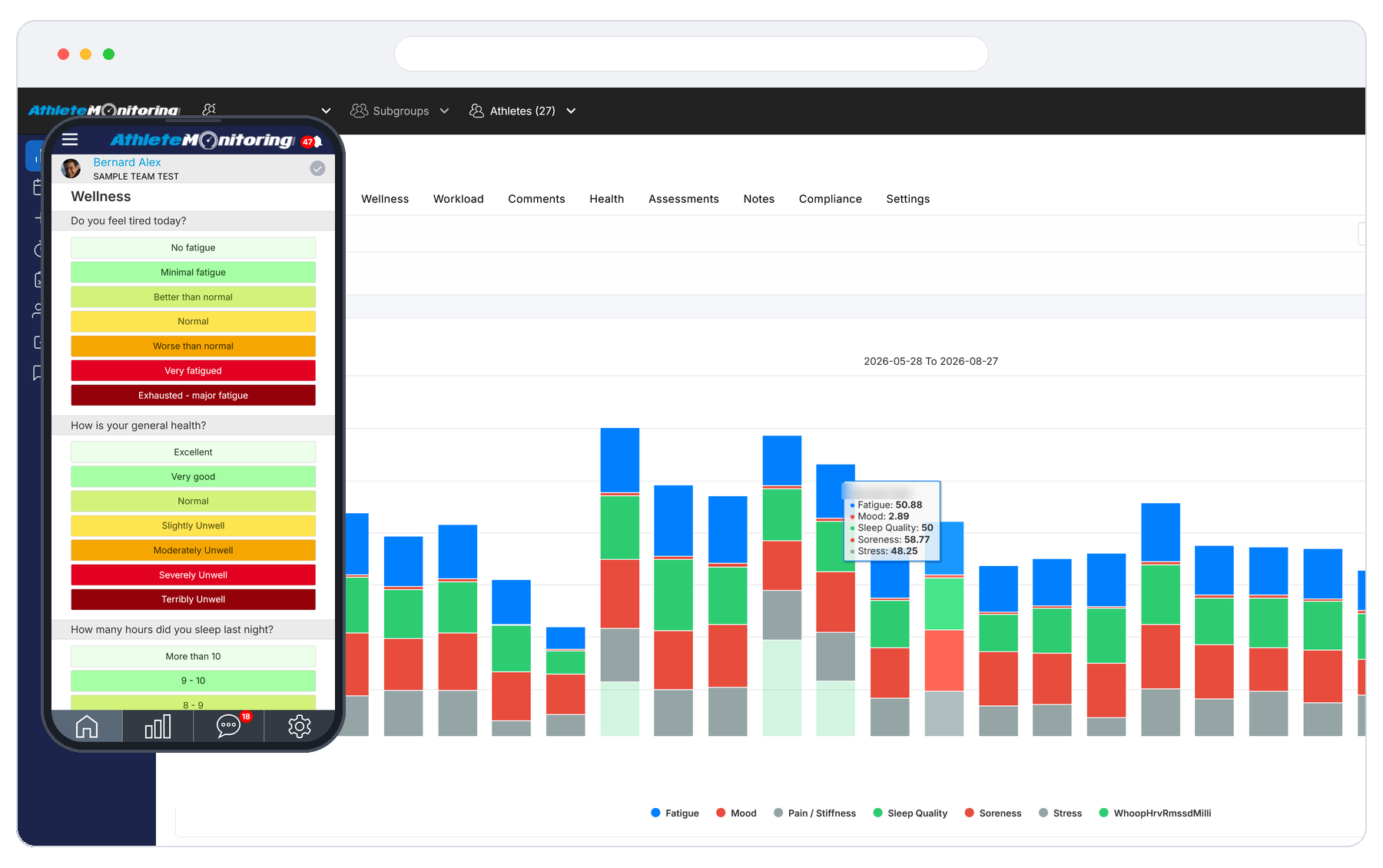Open chat messages icon with 18 badge
This screenshot has width=1383, height=868.
(x=229, y=726)
